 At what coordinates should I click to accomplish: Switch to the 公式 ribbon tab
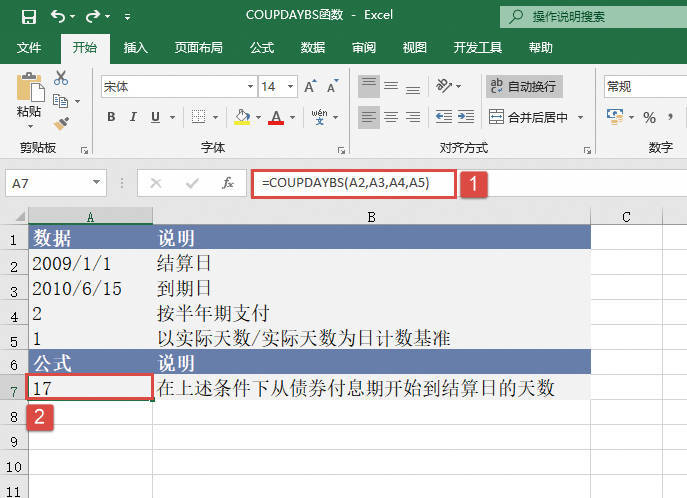[262, 47]
